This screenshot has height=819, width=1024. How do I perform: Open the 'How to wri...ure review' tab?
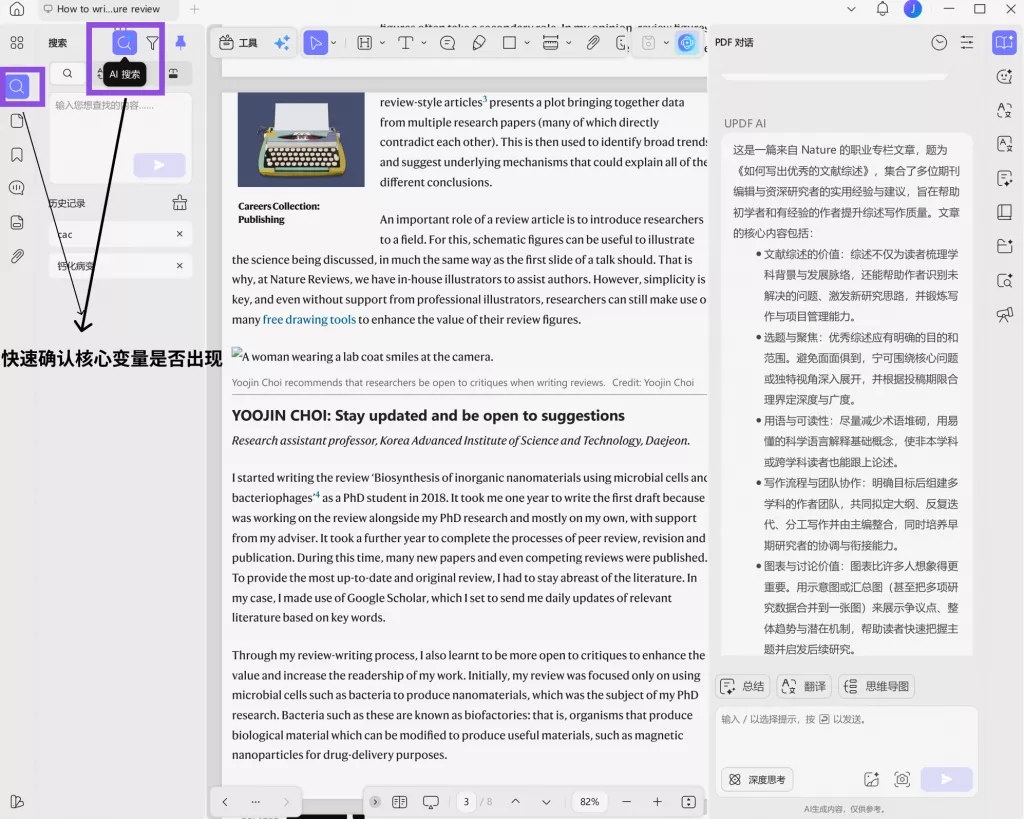(108, 9)
